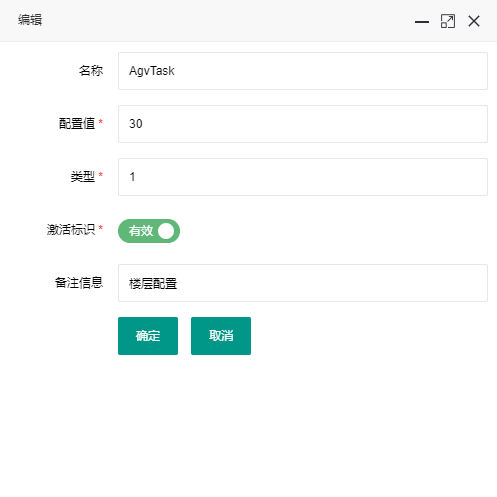Image resolution: width=497 pixels, height=497 pixels.
Task: Click the 编辑 title text
Action: 30,20
